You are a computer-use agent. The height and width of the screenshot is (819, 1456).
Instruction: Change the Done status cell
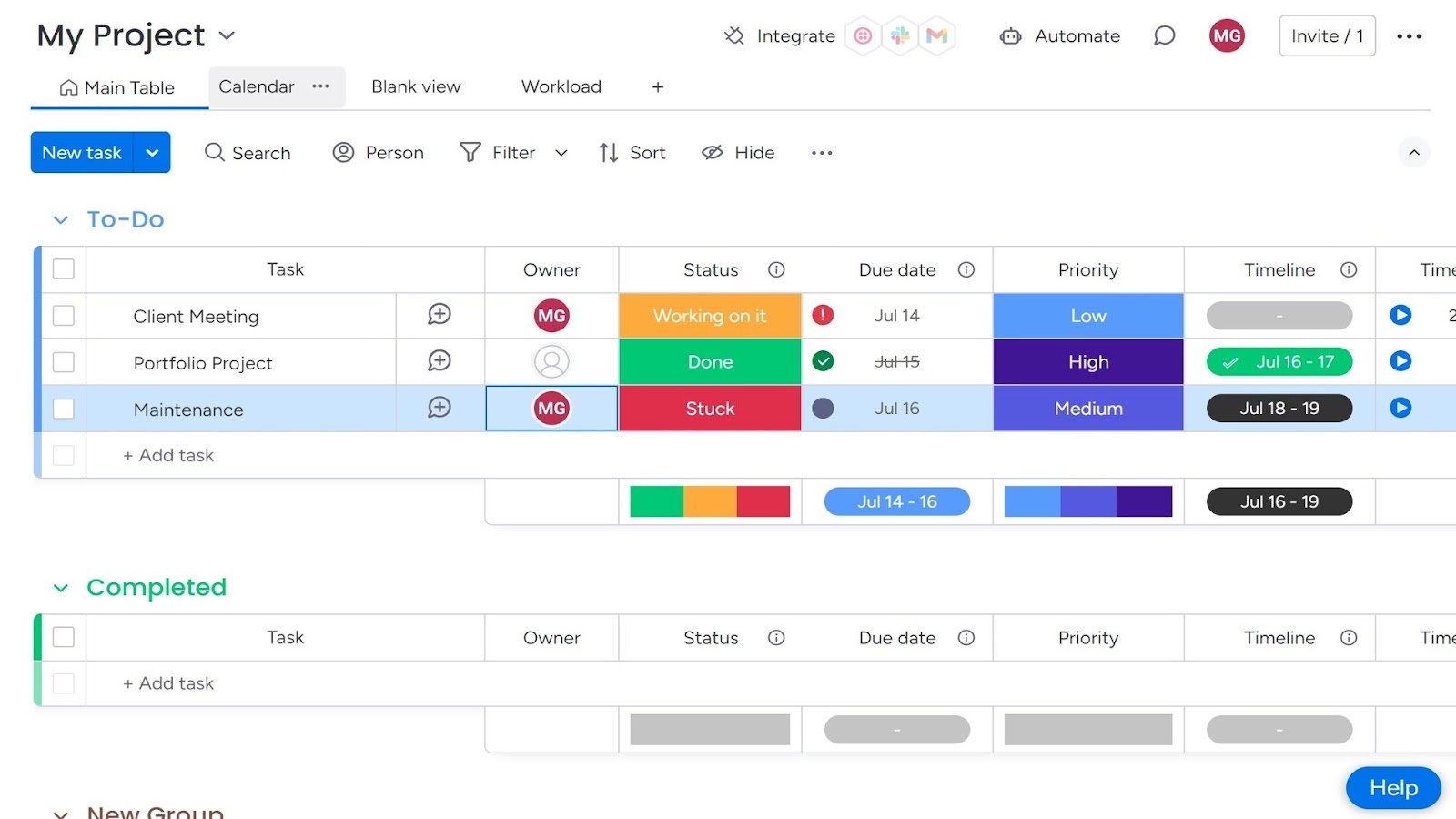click(x=710, y=362)
